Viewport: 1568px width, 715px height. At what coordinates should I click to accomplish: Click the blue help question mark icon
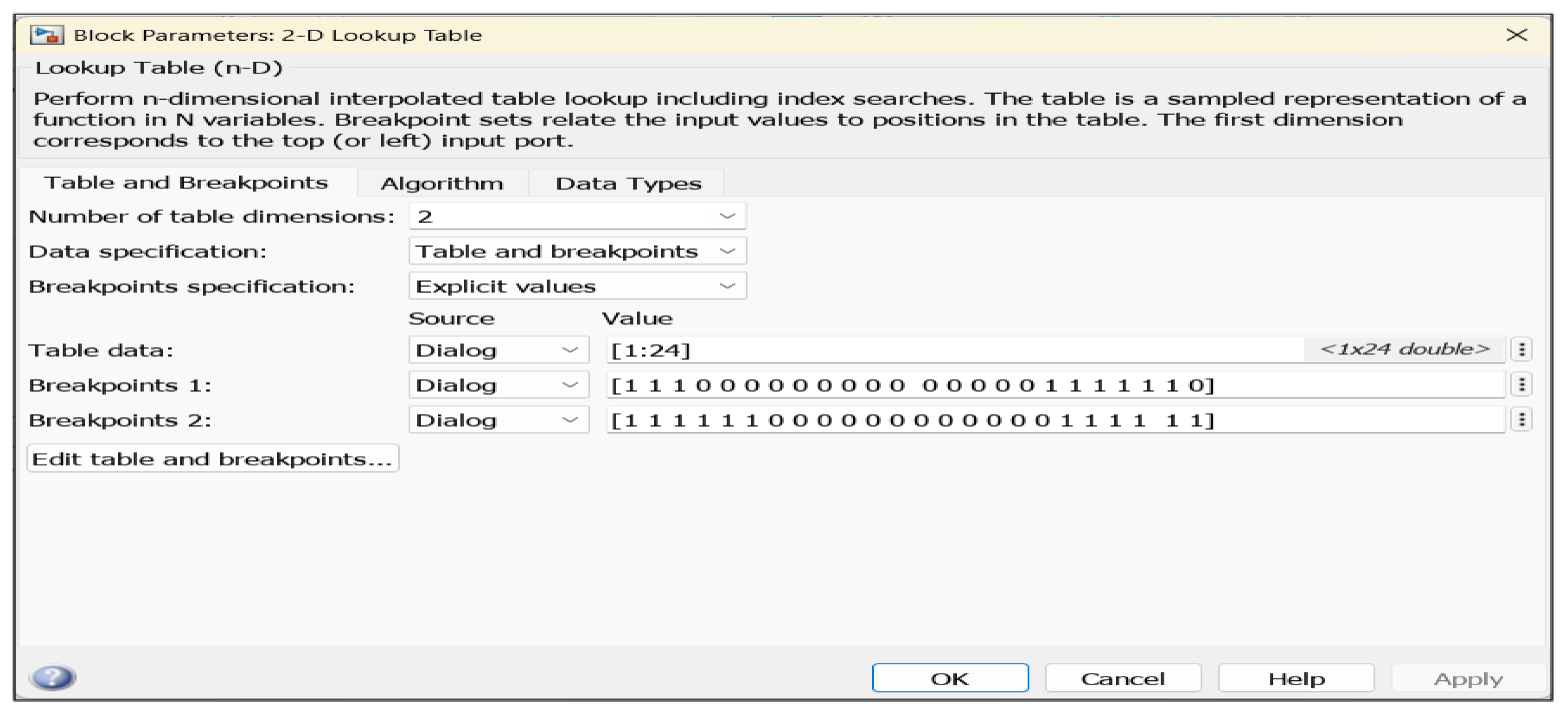pyautogui.click(x=53, y=677)
